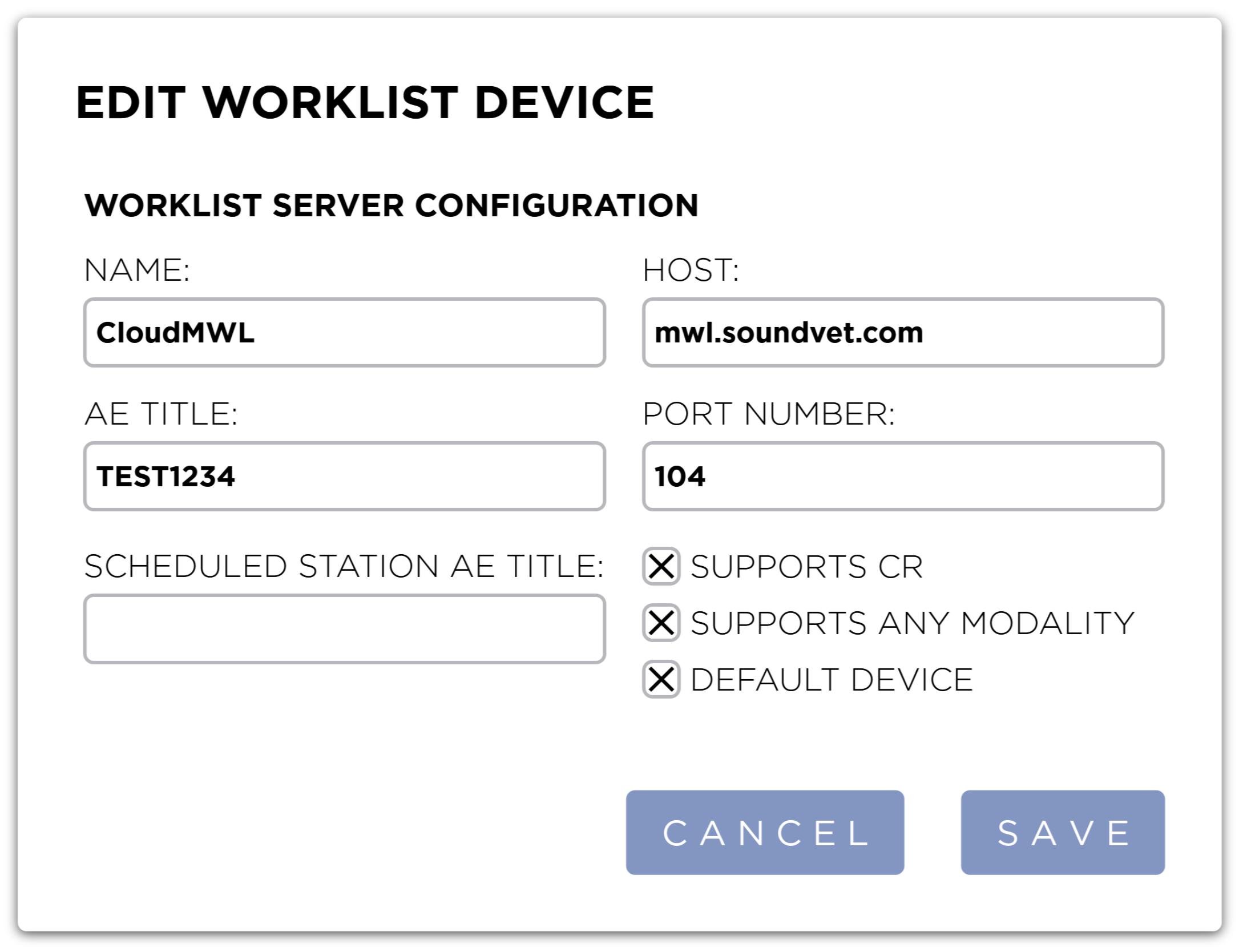Click the "AE TITLE:" label above TEST1234
The height and width of the screenshot is (952, 1239).
pyautogui.click(x=161, y=414)
